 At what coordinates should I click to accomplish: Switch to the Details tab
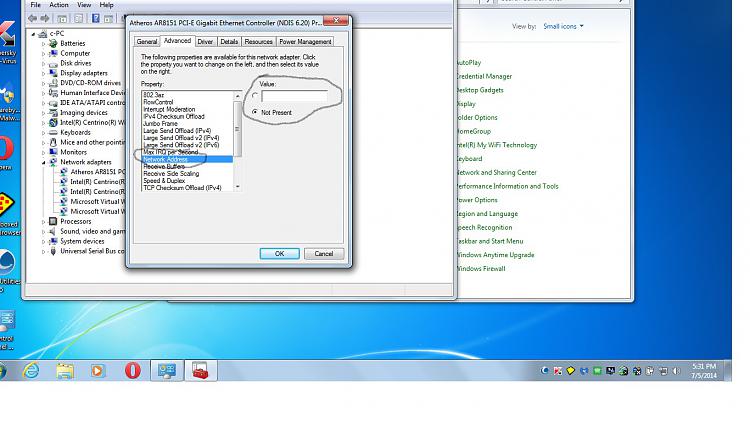click(229, 42)
